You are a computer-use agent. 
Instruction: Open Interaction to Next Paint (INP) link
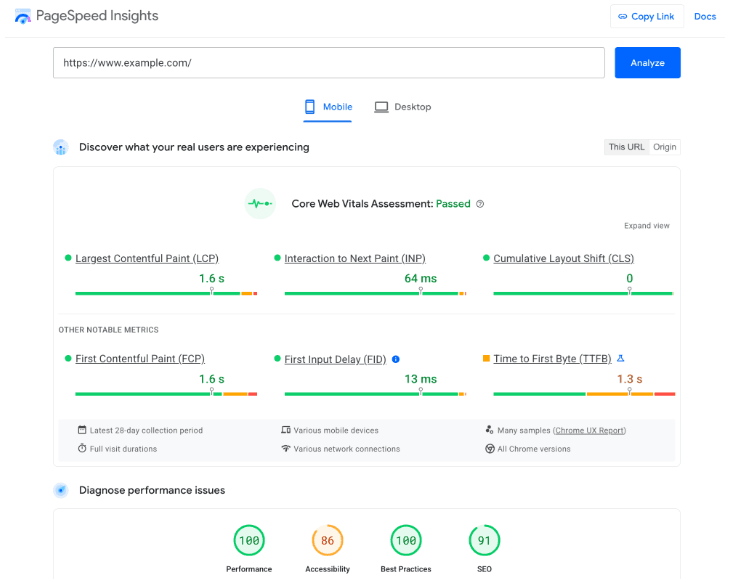pos(355,259)
